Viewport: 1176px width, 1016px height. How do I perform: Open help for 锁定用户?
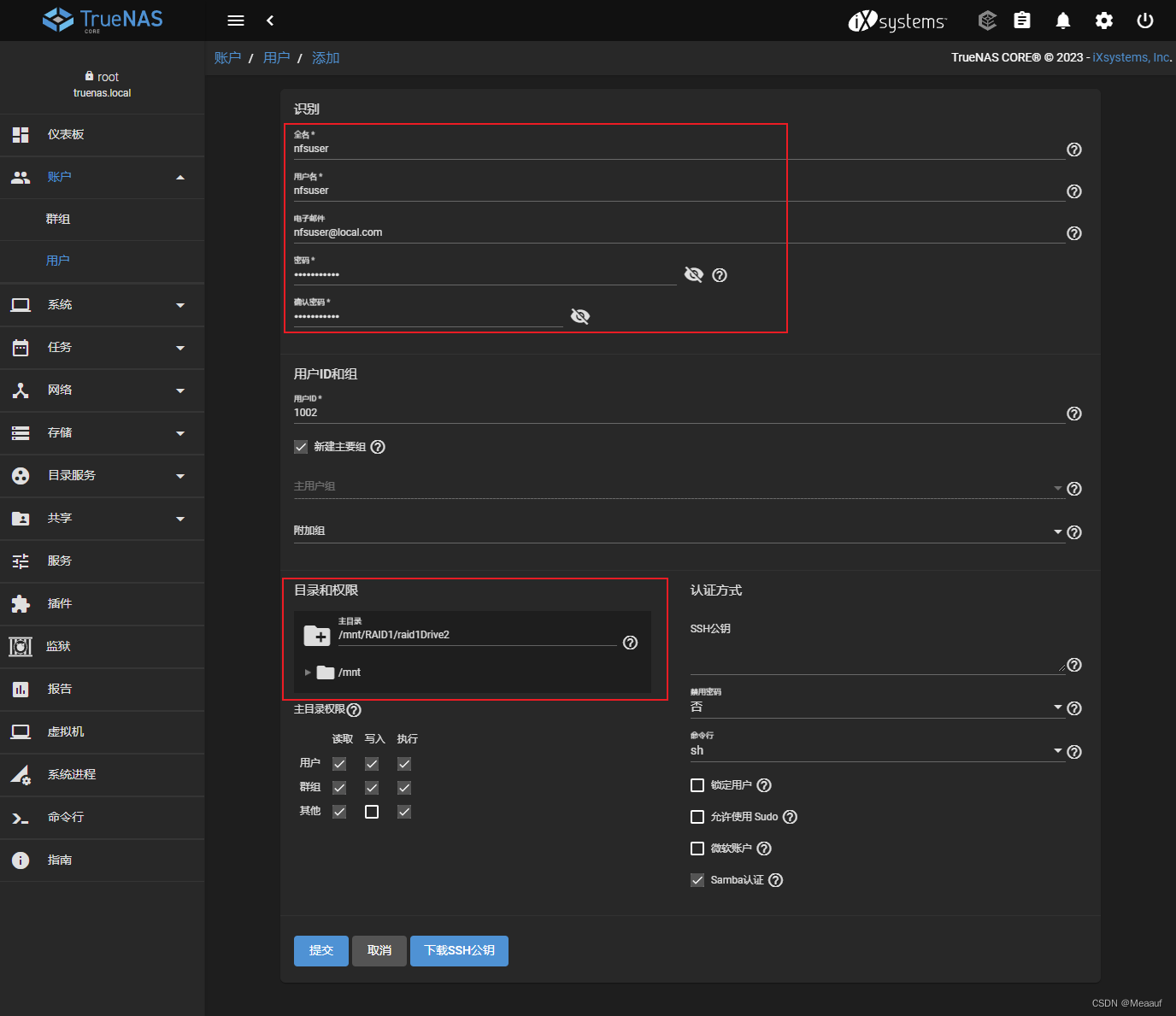[764, 785]
